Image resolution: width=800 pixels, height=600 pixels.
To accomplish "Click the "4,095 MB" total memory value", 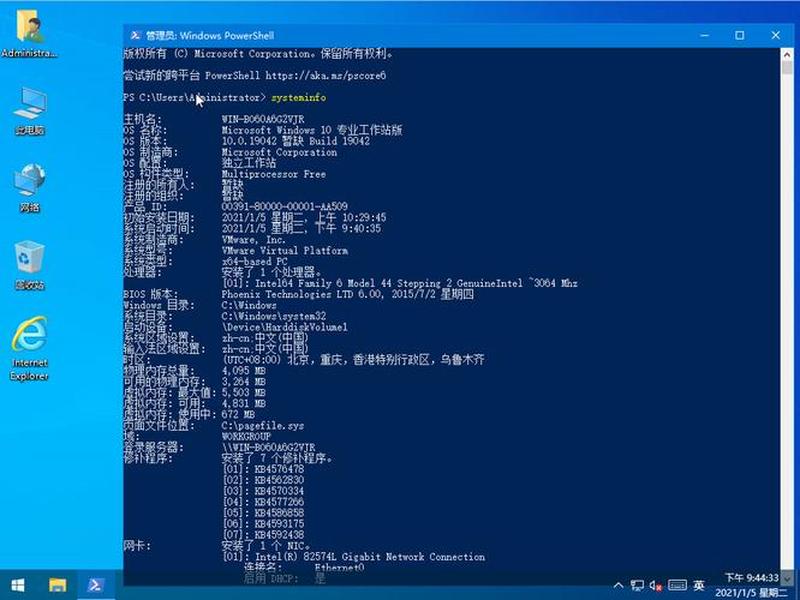I will (244, 371).
